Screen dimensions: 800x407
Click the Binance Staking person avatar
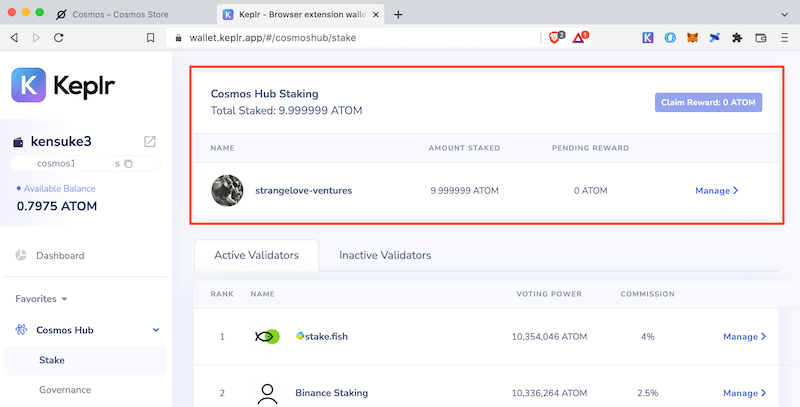pyautogui.click(x=267, y=393)
